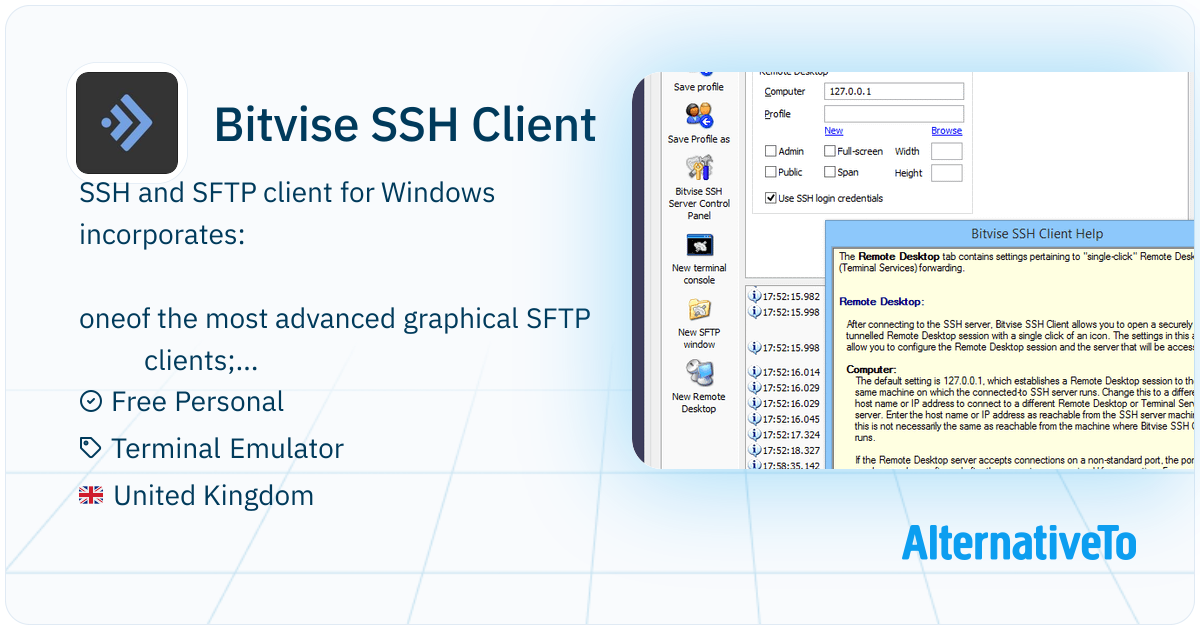The height and width of the screenshot is (630, 1200).
Task: Enable the Full-screen checkbox
Action: coord(830,151)
